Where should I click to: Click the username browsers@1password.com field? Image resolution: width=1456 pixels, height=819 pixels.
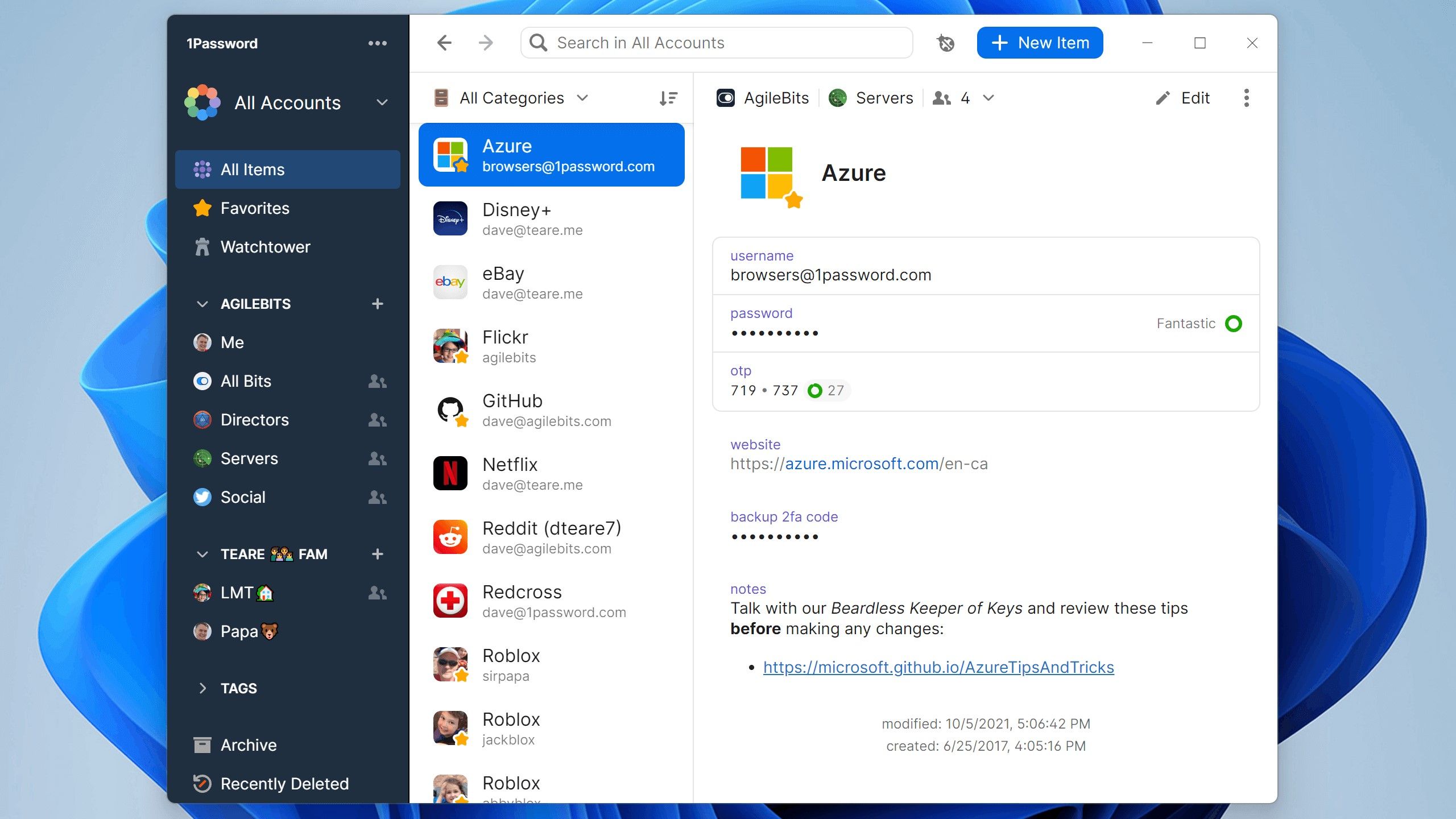(986, 266)
